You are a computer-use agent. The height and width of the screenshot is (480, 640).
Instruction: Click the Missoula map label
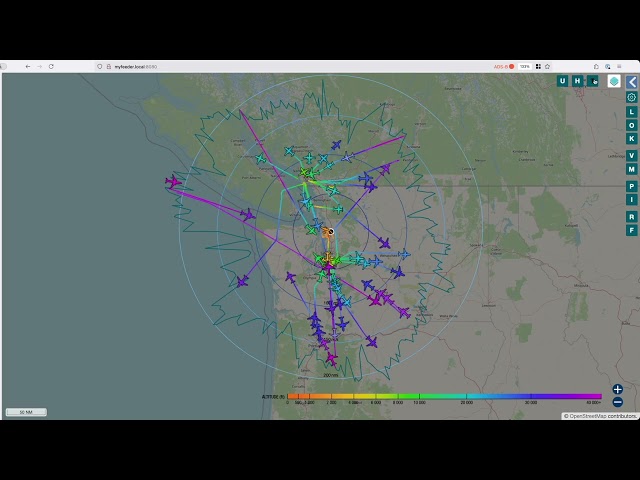pyautogui.click(x=582, y=286)
